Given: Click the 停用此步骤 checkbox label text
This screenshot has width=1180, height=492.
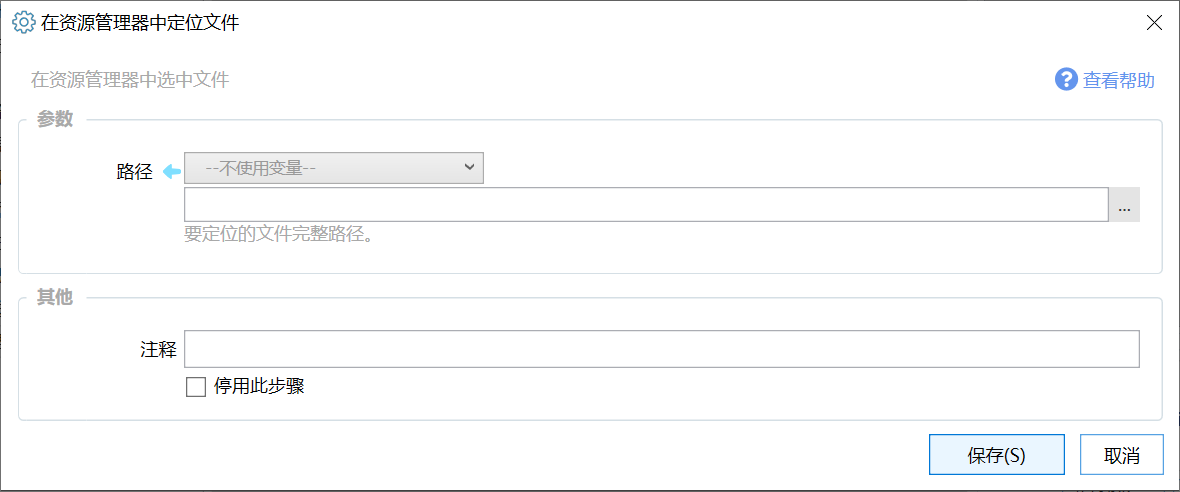Looking at the screenshot, I should click(x=259, y=387).
